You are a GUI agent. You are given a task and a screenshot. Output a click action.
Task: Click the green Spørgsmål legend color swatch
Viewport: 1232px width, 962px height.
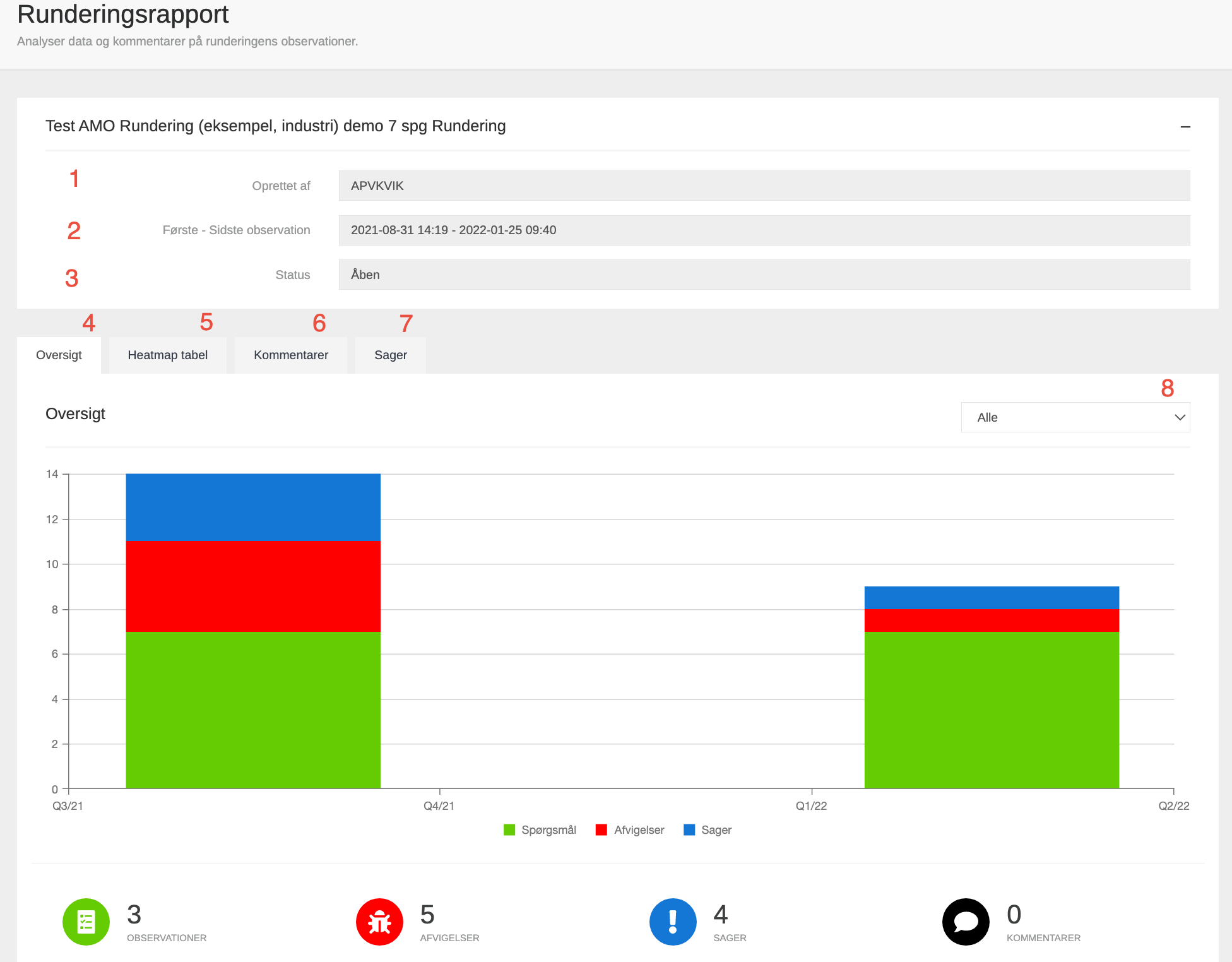point(509,829)
